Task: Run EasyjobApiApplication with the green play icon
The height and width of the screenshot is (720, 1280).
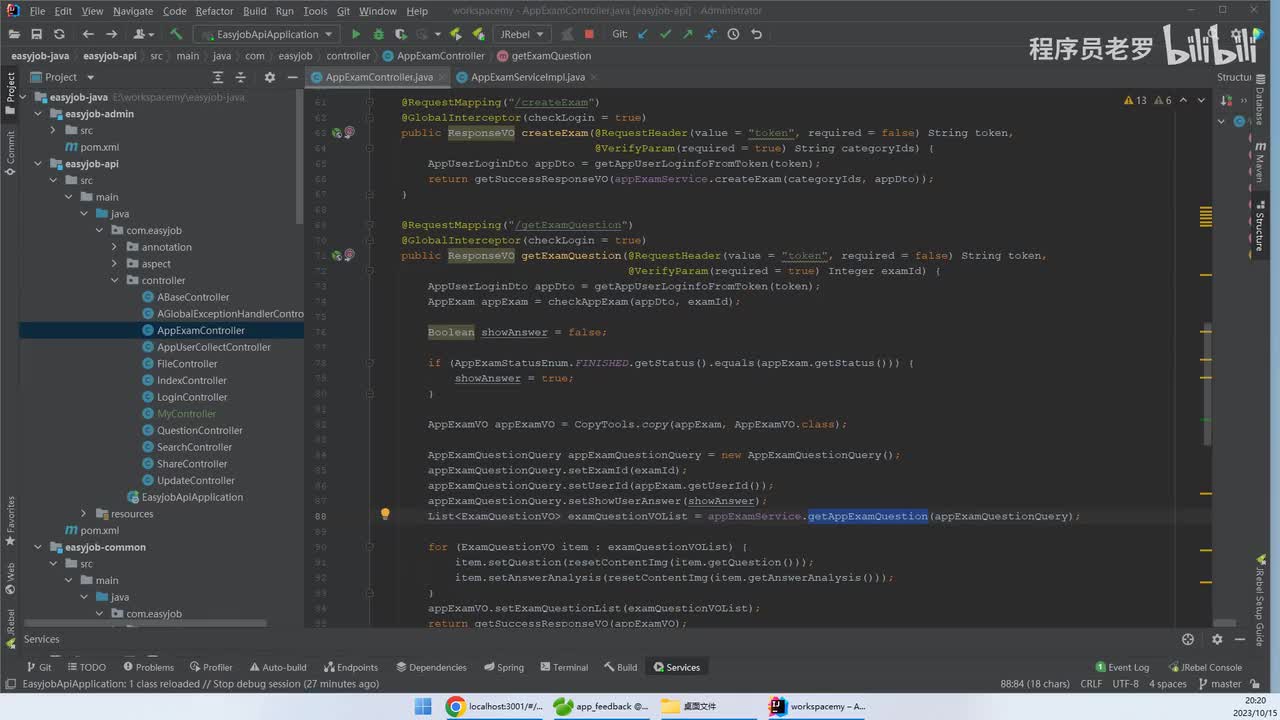Action: (355, 34)
